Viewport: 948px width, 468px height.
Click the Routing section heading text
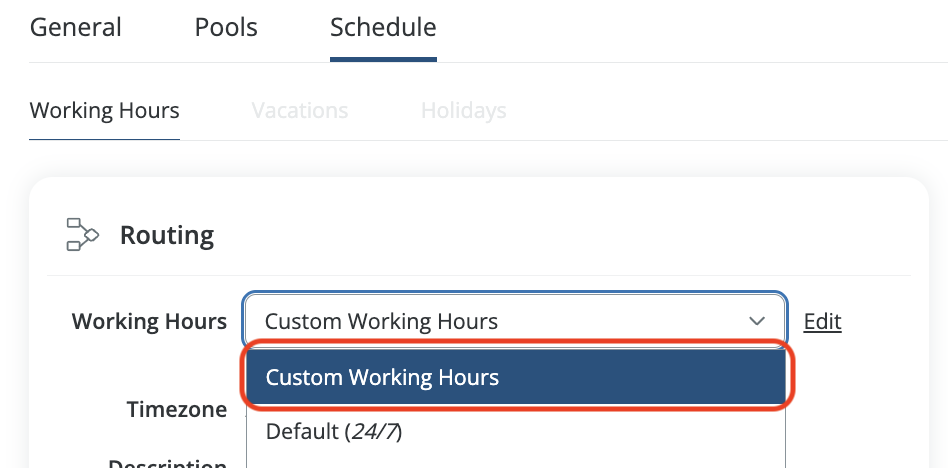[167, 235]
